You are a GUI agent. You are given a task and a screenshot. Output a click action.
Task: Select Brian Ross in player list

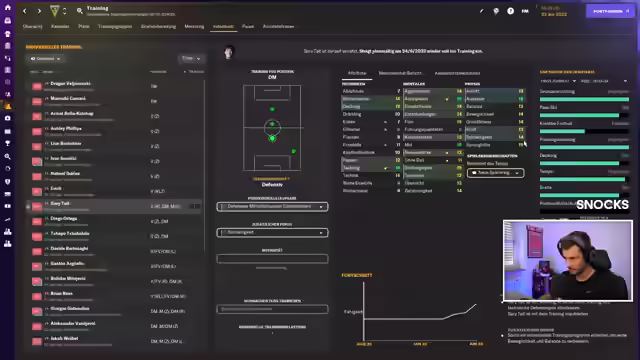tap(62, 293)
